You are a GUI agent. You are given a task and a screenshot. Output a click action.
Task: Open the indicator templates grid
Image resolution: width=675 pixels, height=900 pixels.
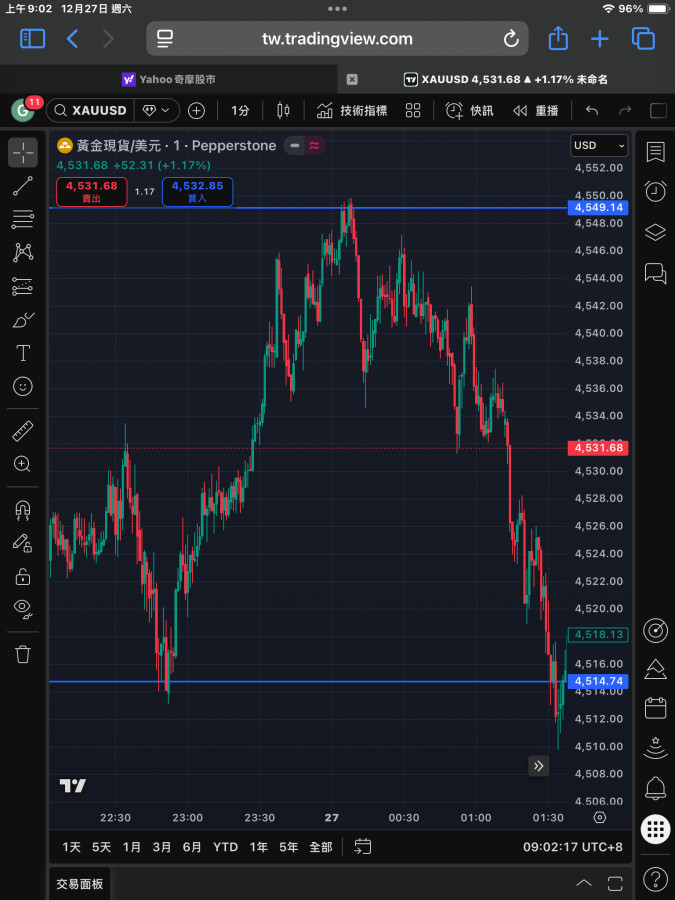(413, 110)
